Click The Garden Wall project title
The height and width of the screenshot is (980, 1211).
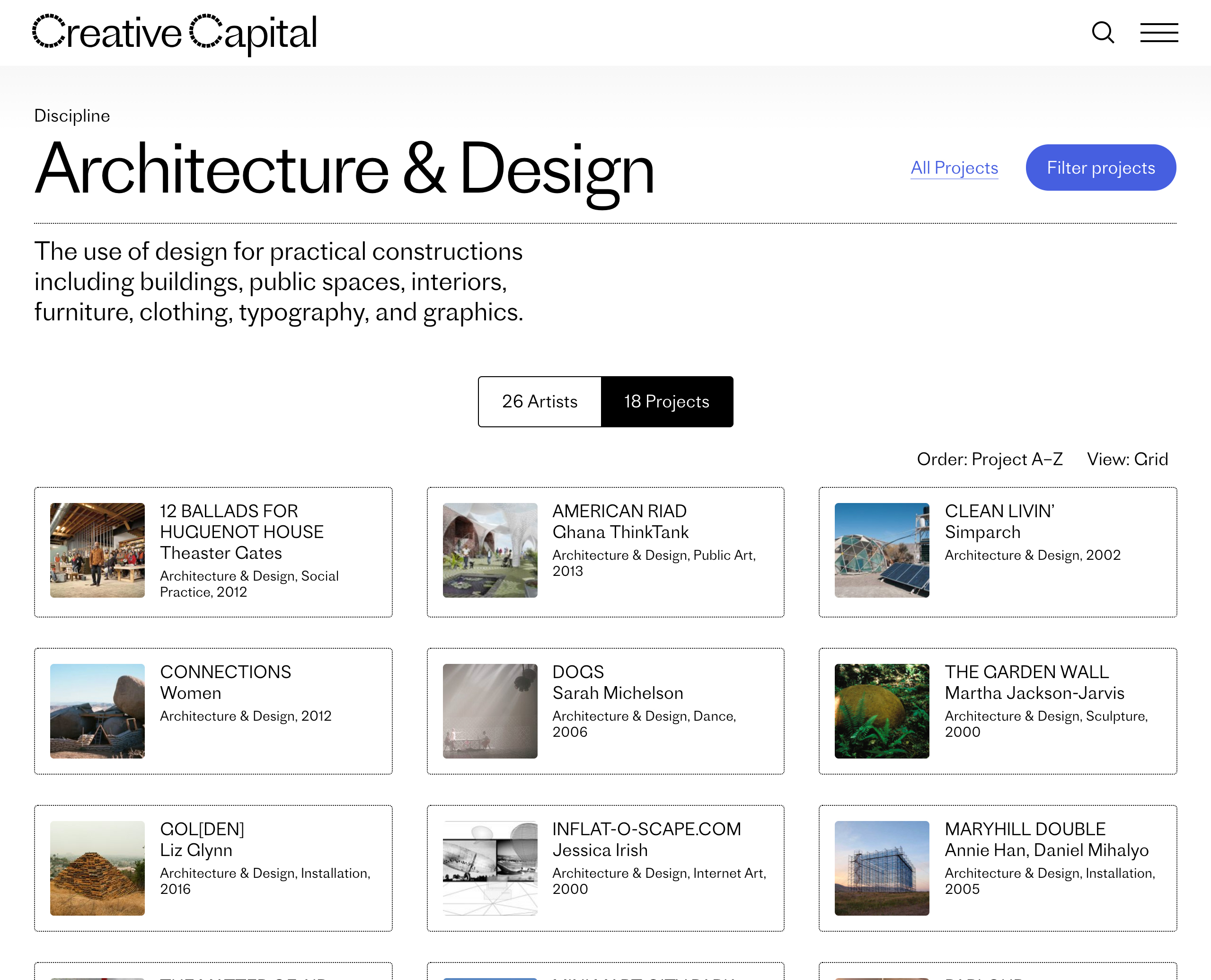tap(1026, 672)
